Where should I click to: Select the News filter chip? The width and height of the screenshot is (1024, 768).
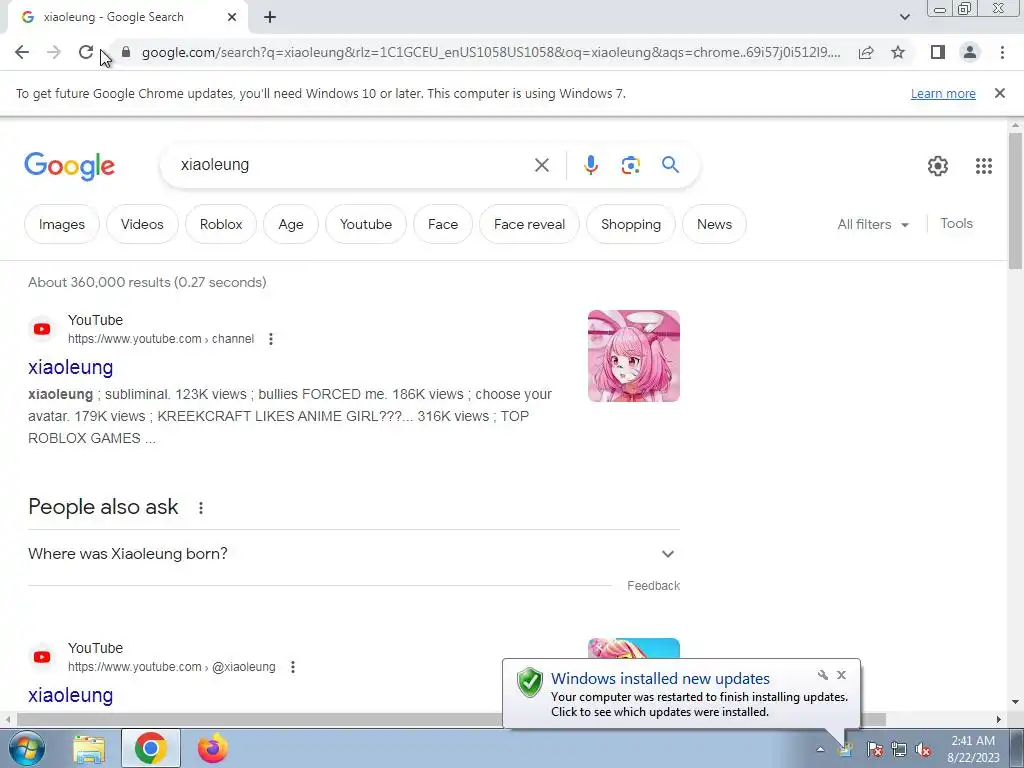pos(714,224)
